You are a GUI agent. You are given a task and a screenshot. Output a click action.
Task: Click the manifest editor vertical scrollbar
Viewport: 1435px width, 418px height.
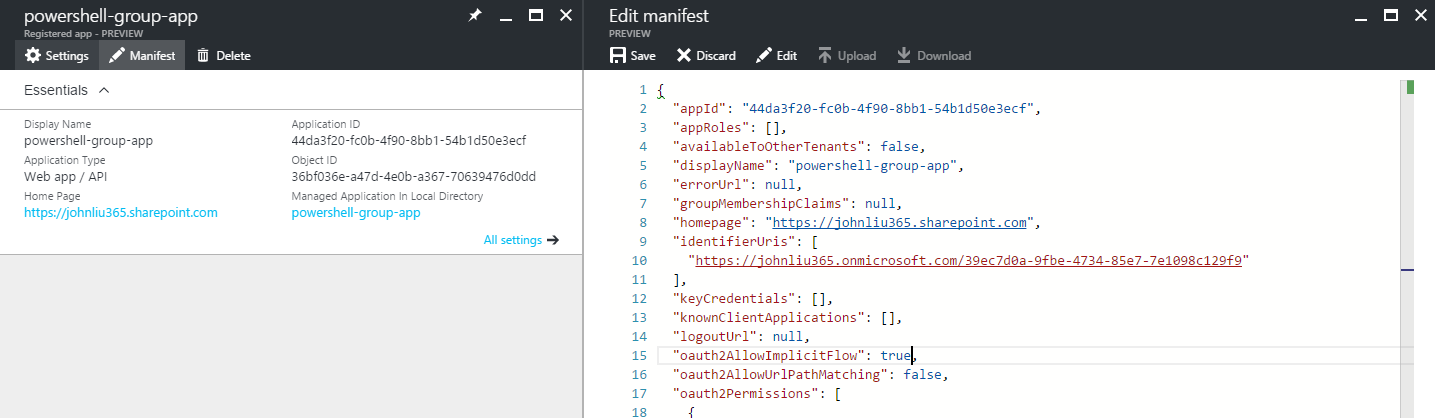click(1410, 250)
